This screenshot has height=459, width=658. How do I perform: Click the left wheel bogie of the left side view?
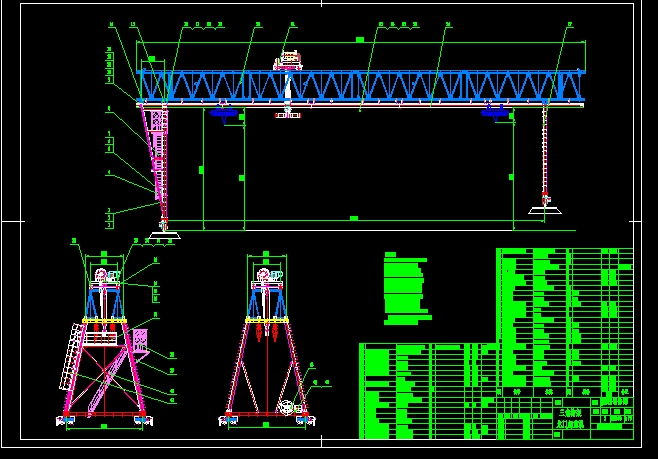point(66,420)
